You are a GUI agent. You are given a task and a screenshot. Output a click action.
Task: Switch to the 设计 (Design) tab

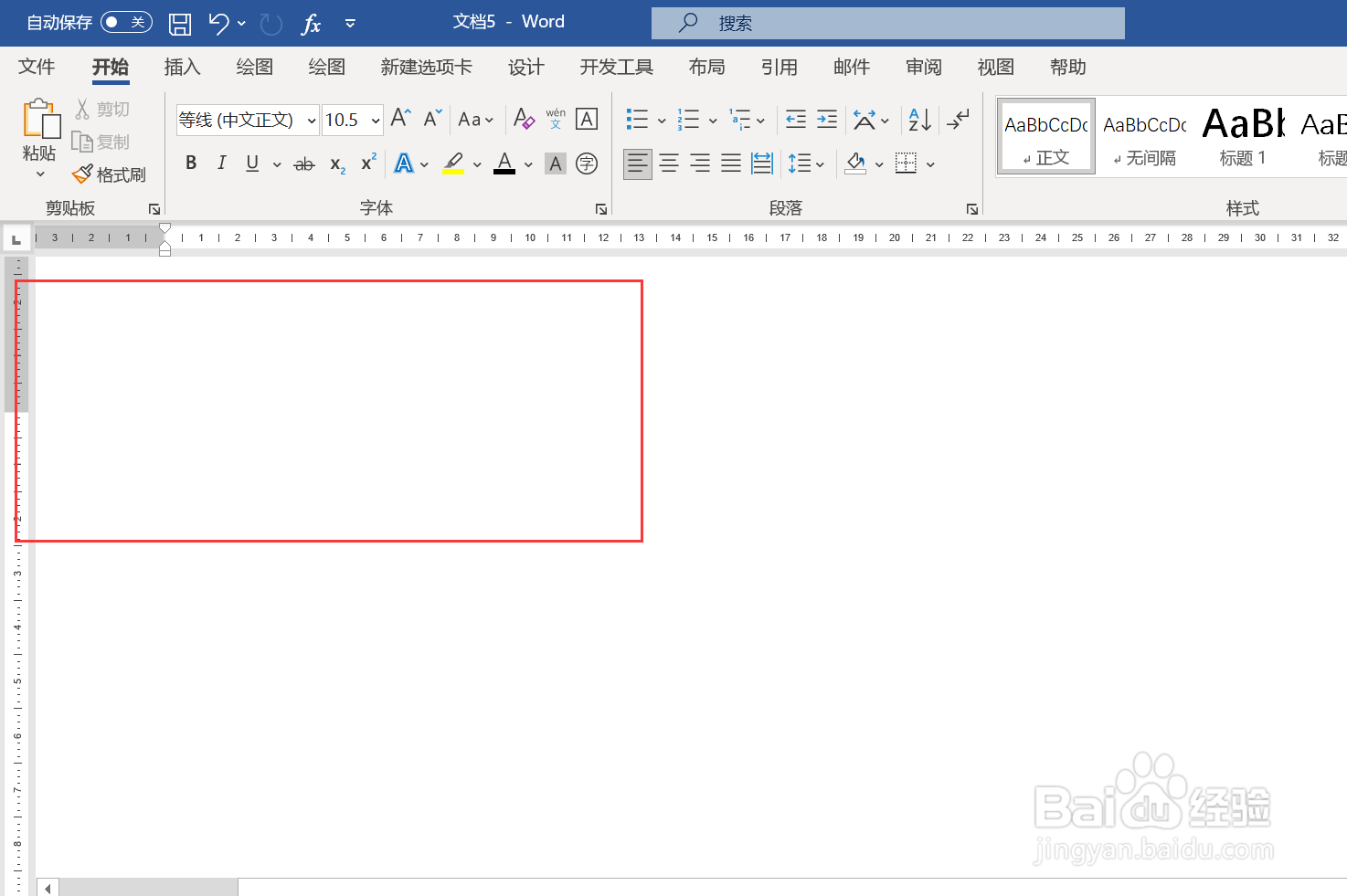point(526,67)
